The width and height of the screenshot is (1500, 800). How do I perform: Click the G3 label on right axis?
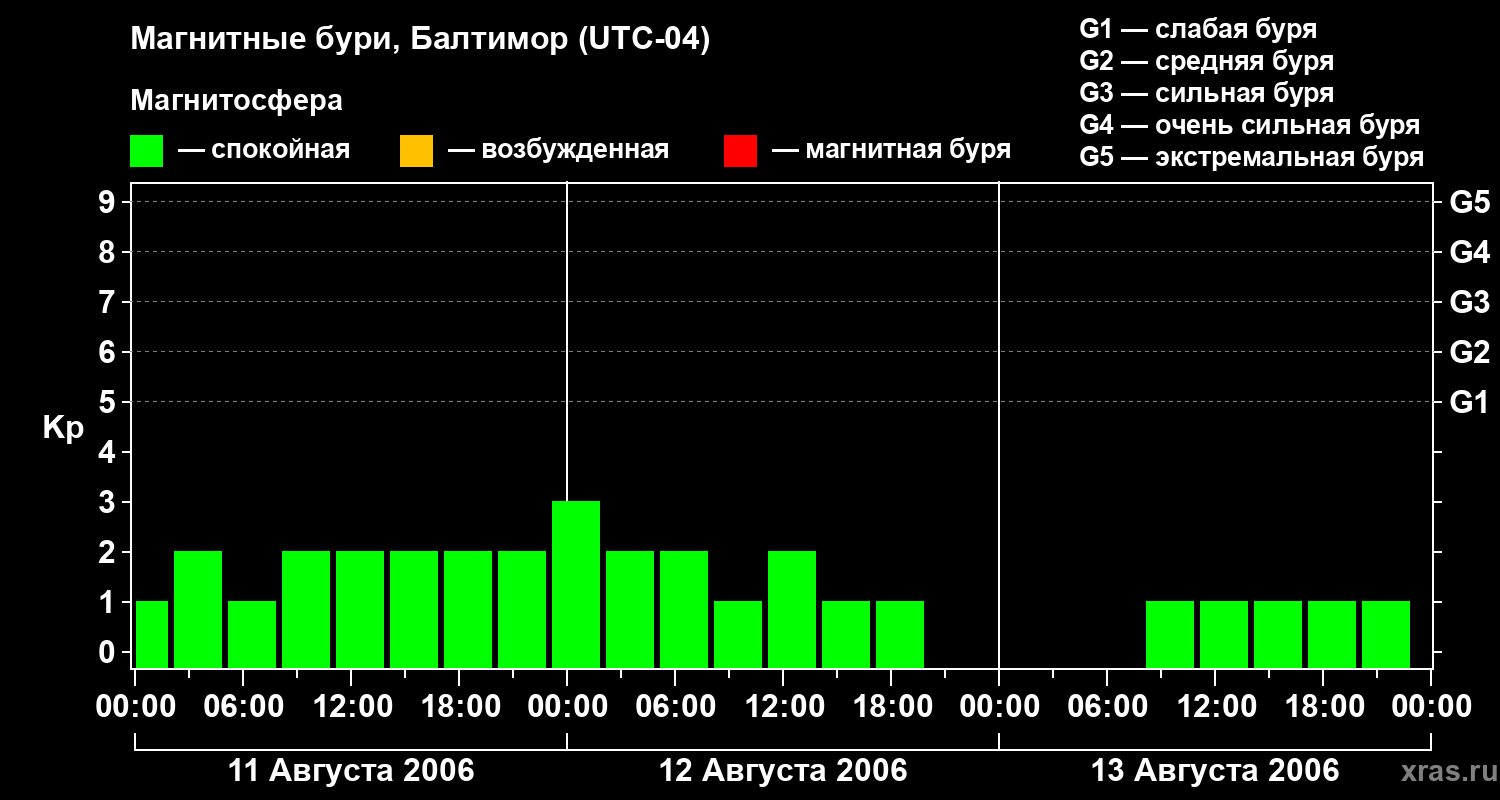click(x=1469, y=302)
